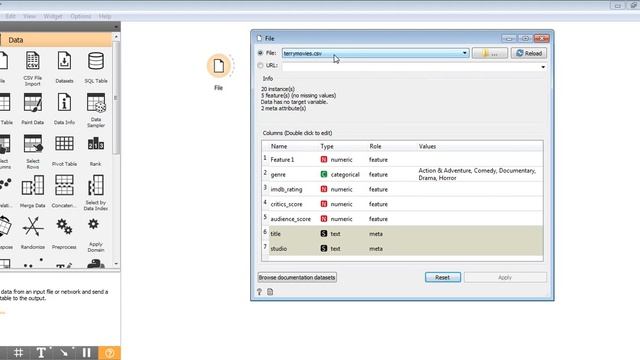Click the Role column header
The image size is (640, 360).
pyautogui.click(x=376, y=146)
